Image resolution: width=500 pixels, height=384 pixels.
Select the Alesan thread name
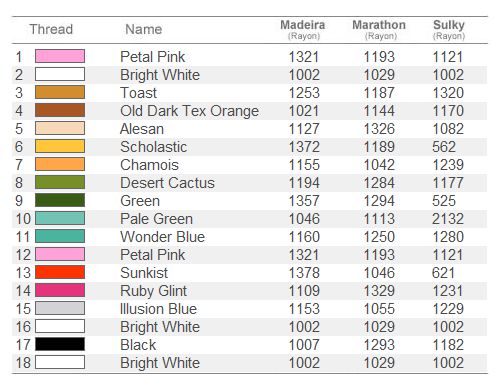142,129
